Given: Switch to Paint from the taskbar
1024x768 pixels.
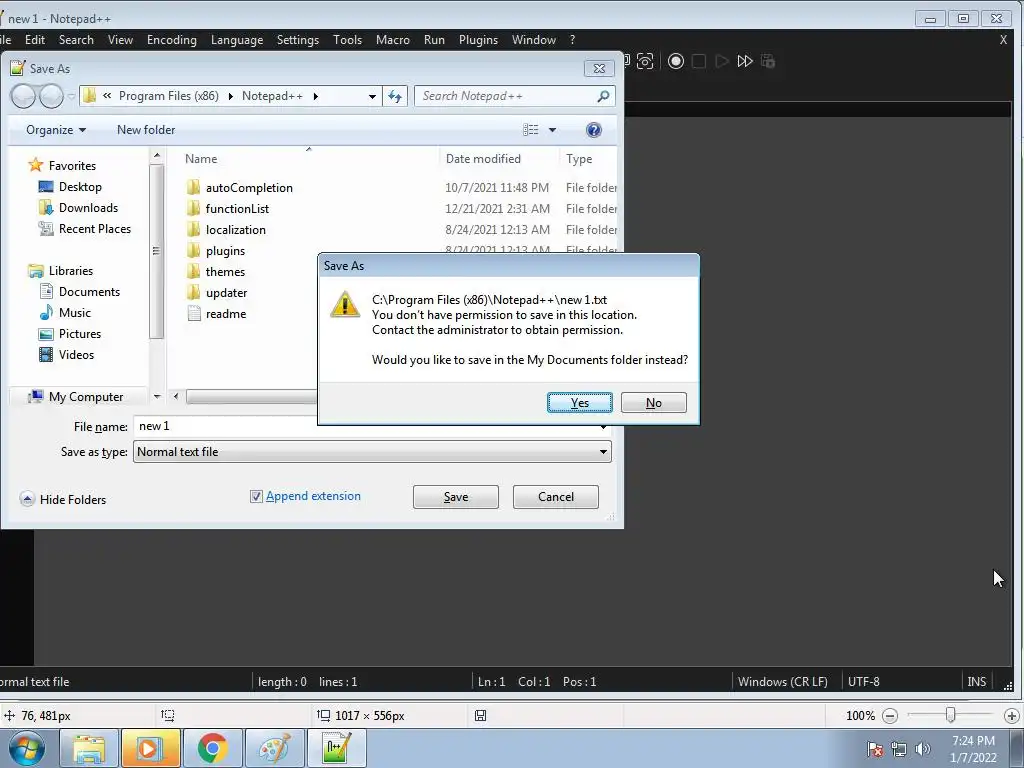Looking at the screenshot, I should [274, 748].
